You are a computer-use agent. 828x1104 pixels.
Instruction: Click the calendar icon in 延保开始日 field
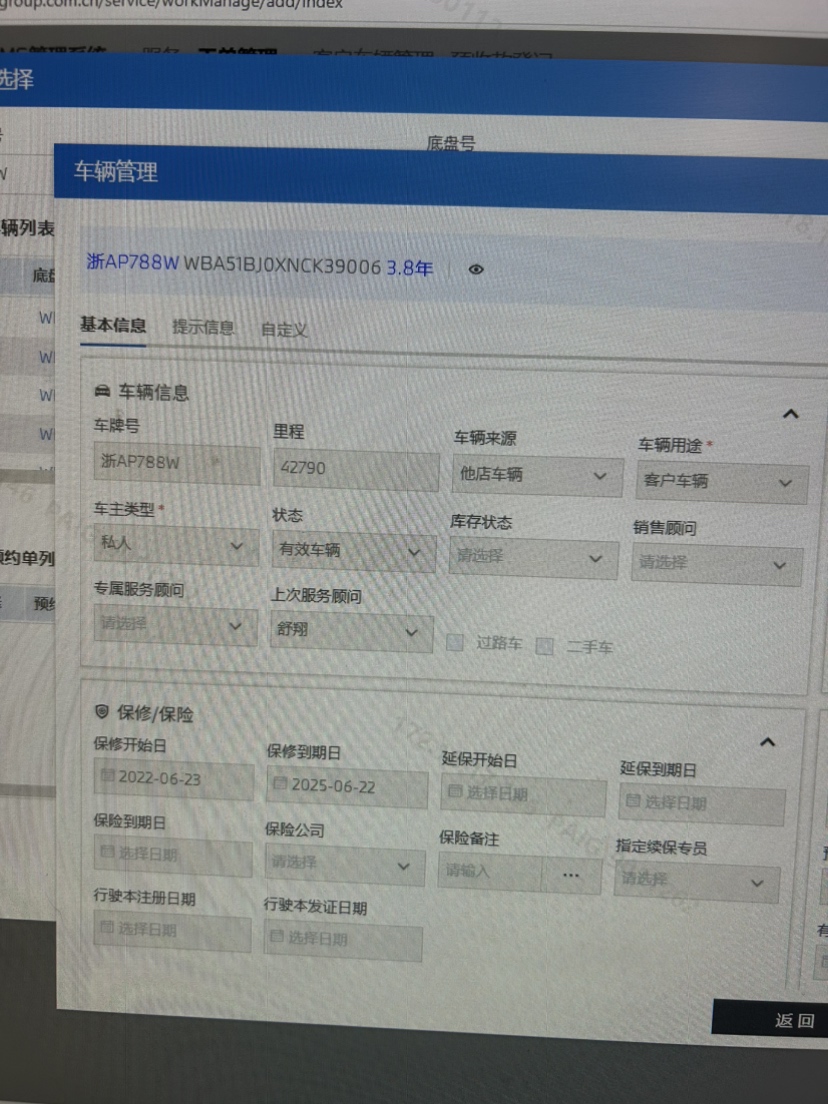(x=455, y=792)
